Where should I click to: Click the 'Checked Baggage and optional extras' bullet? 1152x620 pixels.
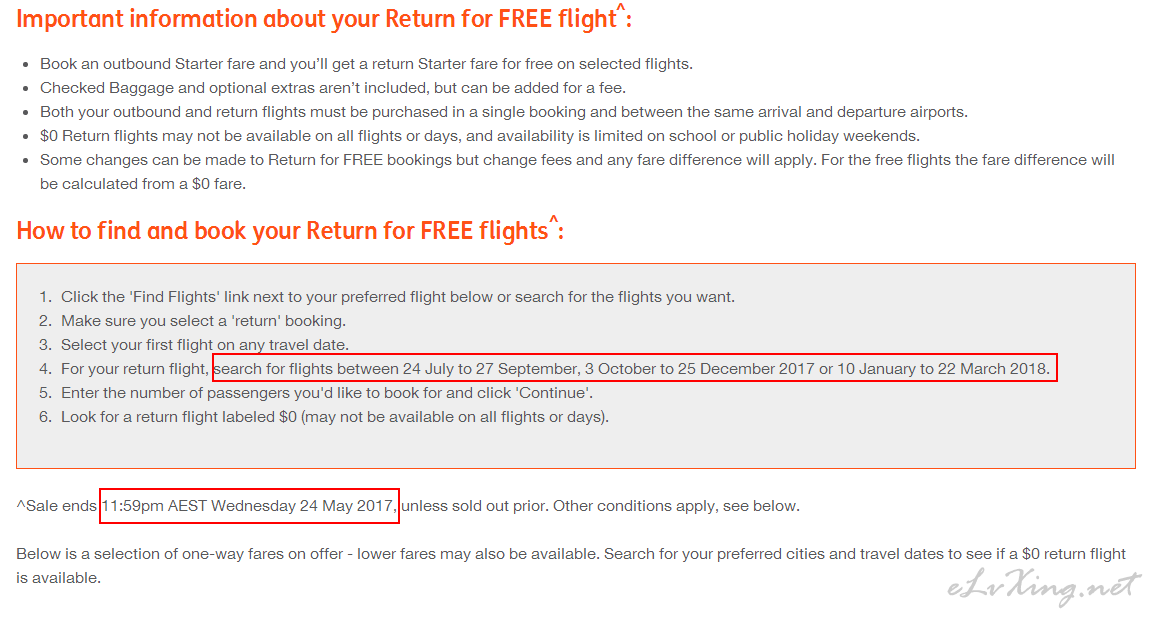coord(333,88)
